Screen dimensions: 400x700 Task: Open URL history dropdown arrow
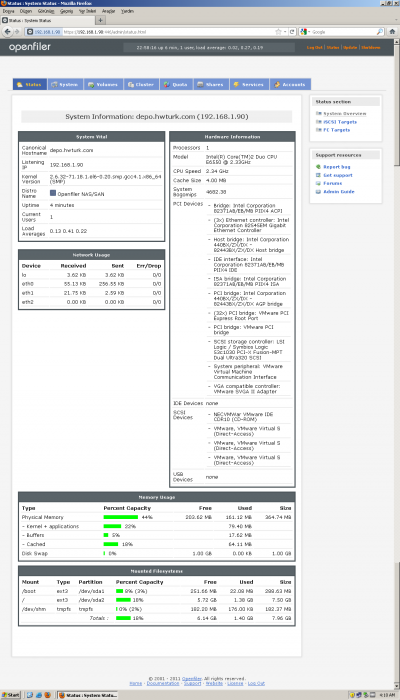click(285, 32)
